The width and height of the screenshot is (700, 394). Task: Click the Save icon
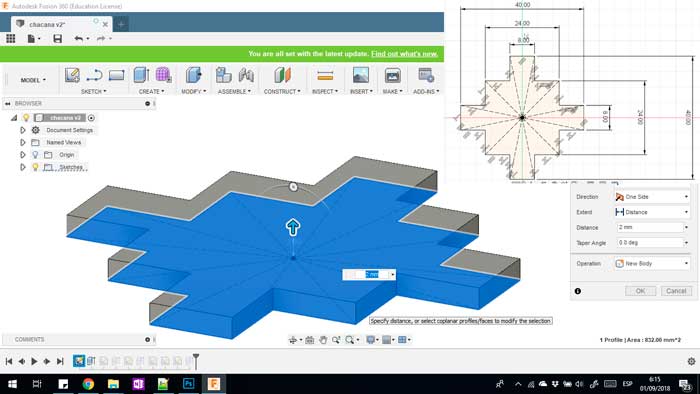[x=57, y=39]
